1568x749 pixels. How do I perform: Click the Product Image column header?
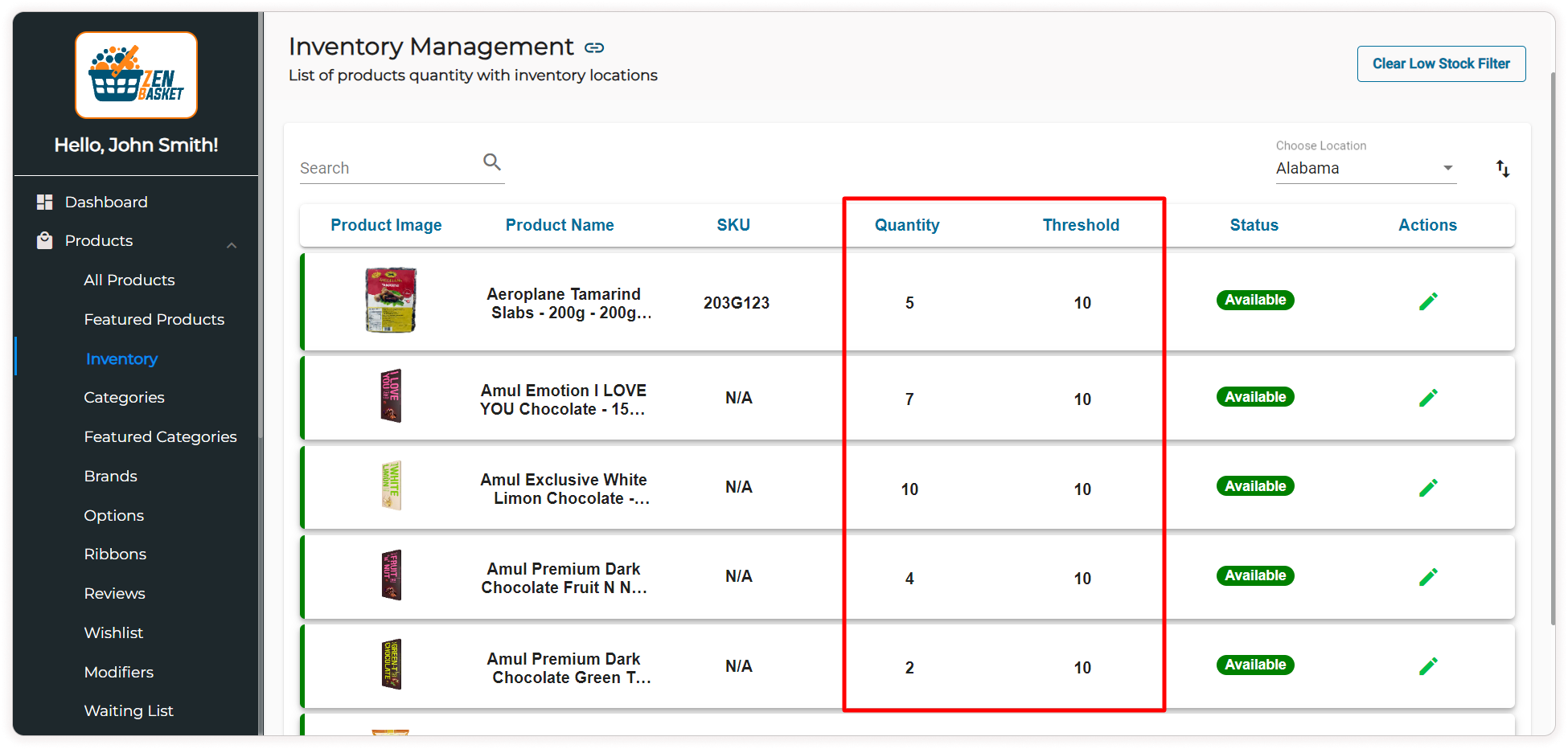point(386,225)
